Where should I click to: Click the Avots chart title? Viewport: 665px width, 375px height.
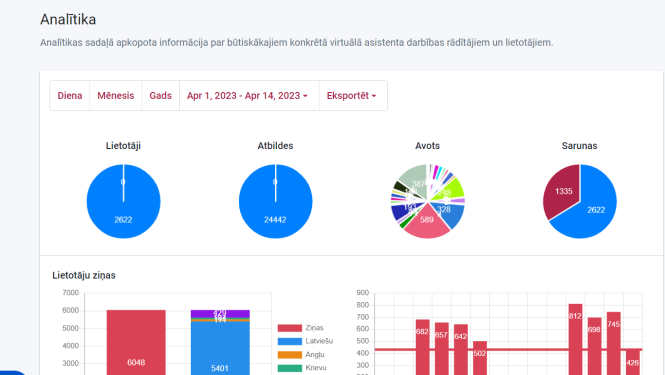click(x=427, y=146)
